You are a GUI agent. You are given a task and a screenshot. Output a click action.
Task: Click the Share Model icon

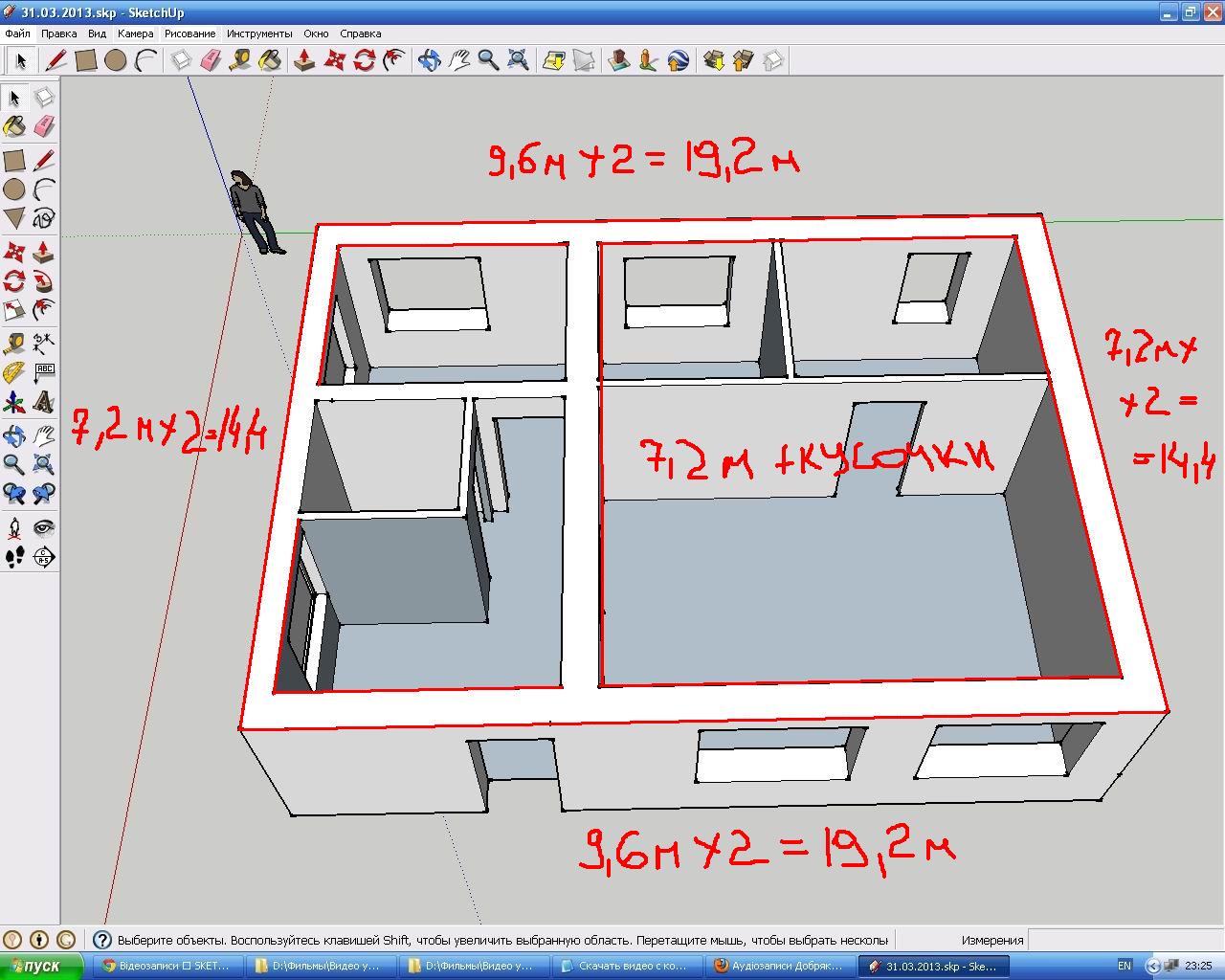tap(743, 61)
